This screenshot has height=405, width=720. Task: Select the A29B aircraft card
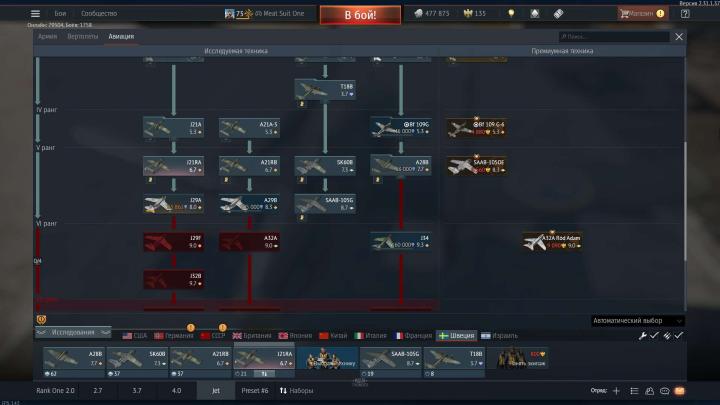pyautogui.click(x=249, y=204)
